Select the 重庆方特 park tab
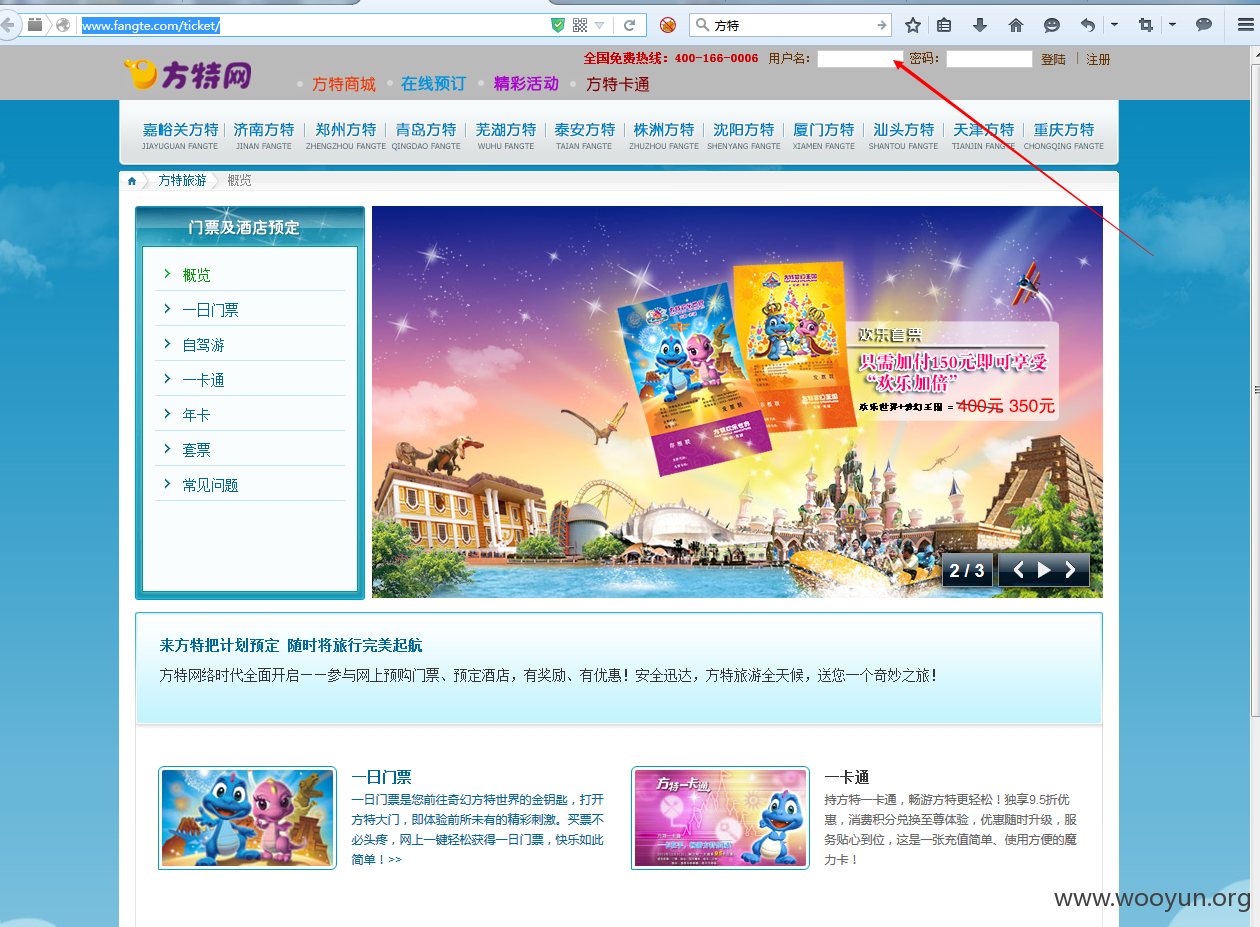The image size is (1260, 927). click(x=1064, y=135)
